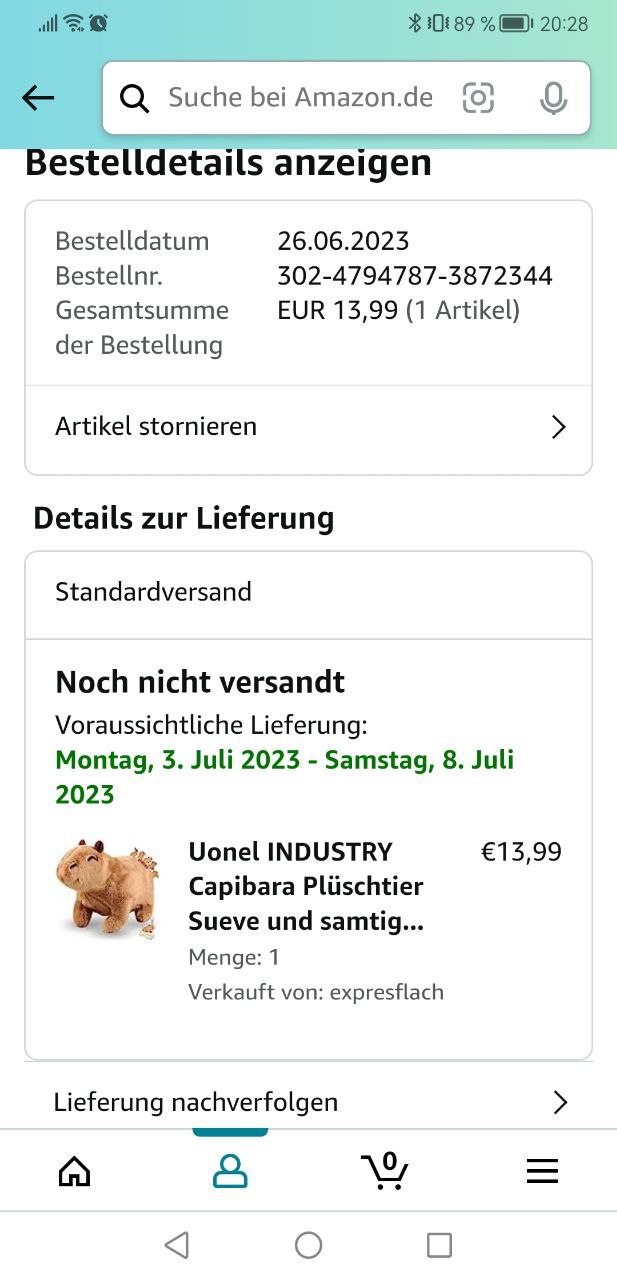
Task: Tap Lieferung nachverfolgen to track delivery
Action: 196,1102
